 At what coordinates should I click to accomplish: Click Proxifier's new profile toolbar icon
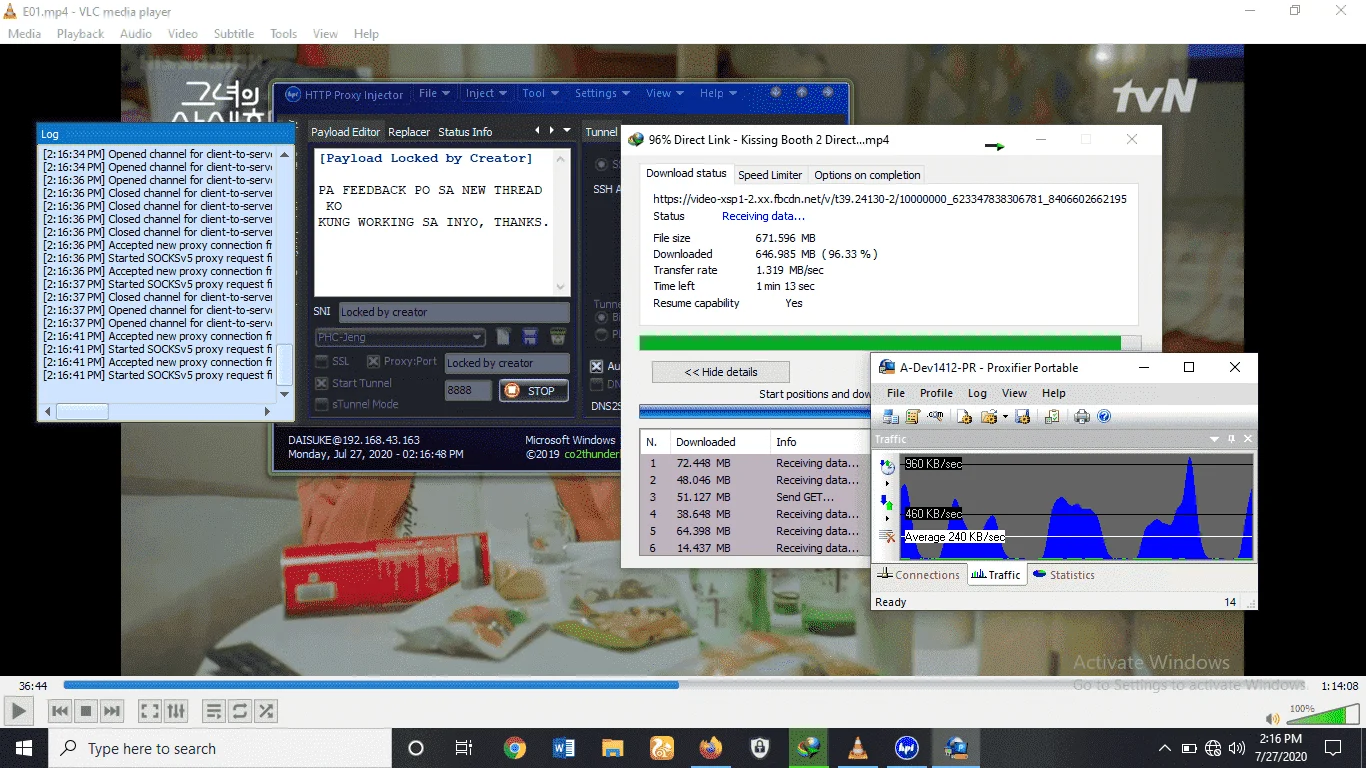tap(964, 417)
